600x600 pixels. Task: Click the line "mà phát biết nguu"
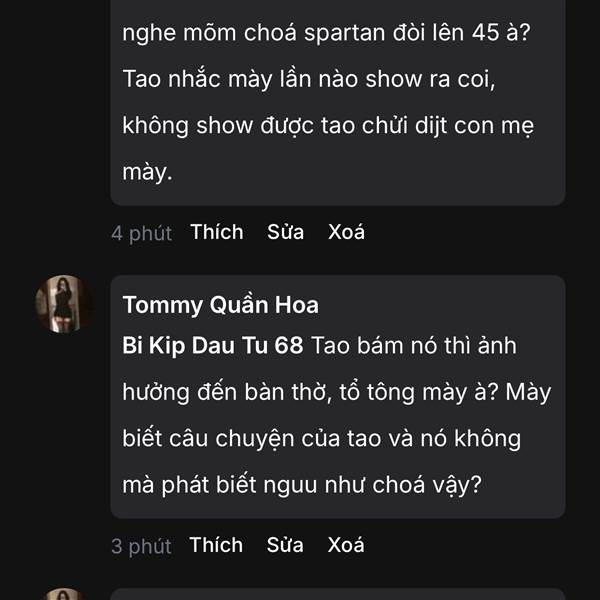coord(302,484)
